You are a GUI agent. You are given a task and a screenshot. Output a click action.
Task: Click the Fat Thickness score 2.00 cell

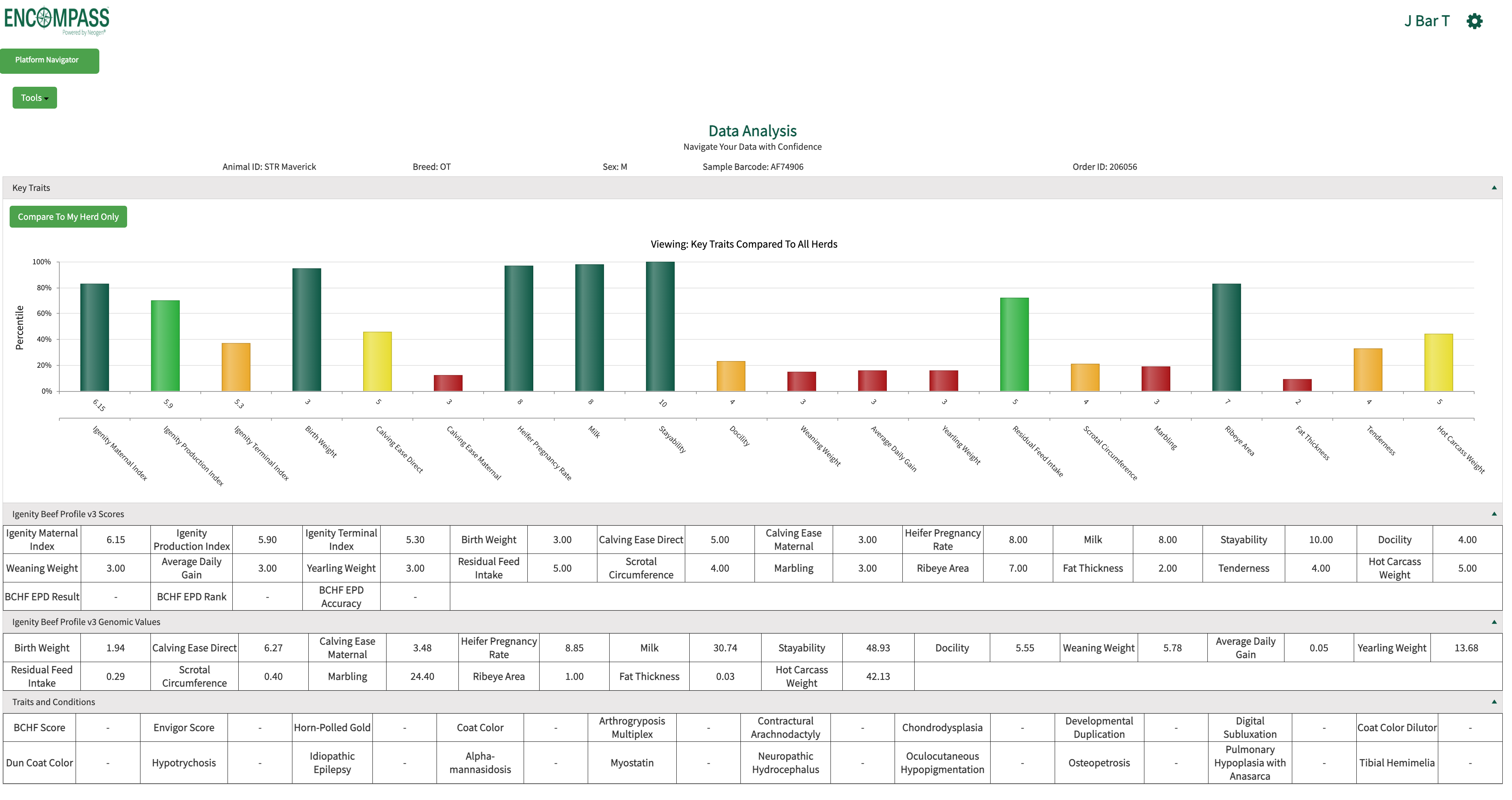coord(1167,568)
